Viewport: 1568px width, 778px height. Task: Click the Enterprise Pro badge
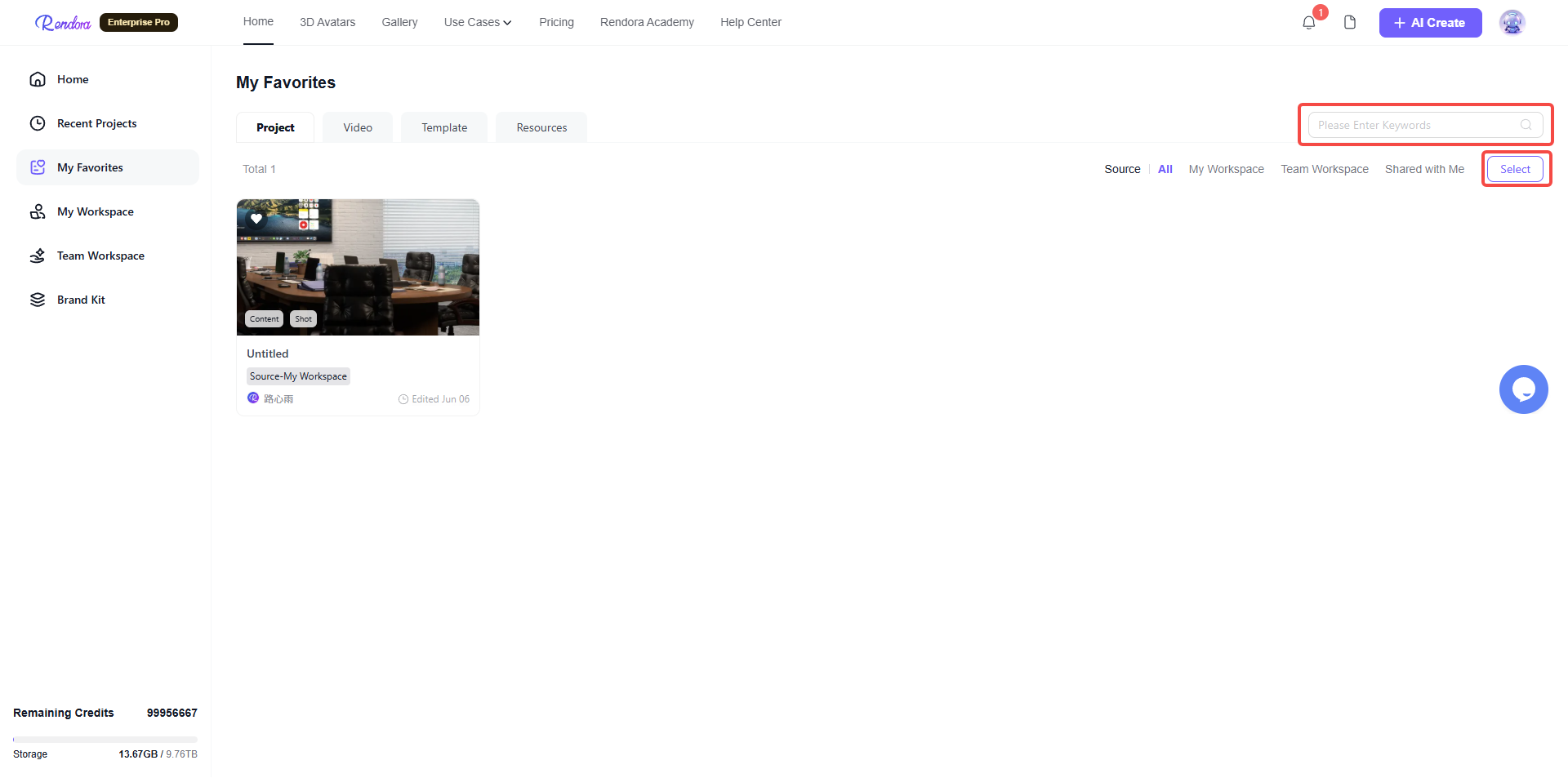(x=139, y=23)
